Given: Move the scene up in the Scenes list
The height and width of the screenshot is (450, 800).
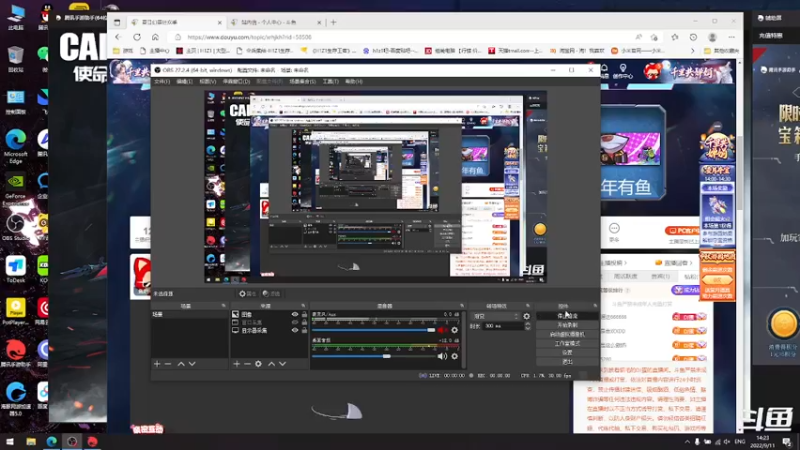Looking at the screenshot, I should [181, 364].
